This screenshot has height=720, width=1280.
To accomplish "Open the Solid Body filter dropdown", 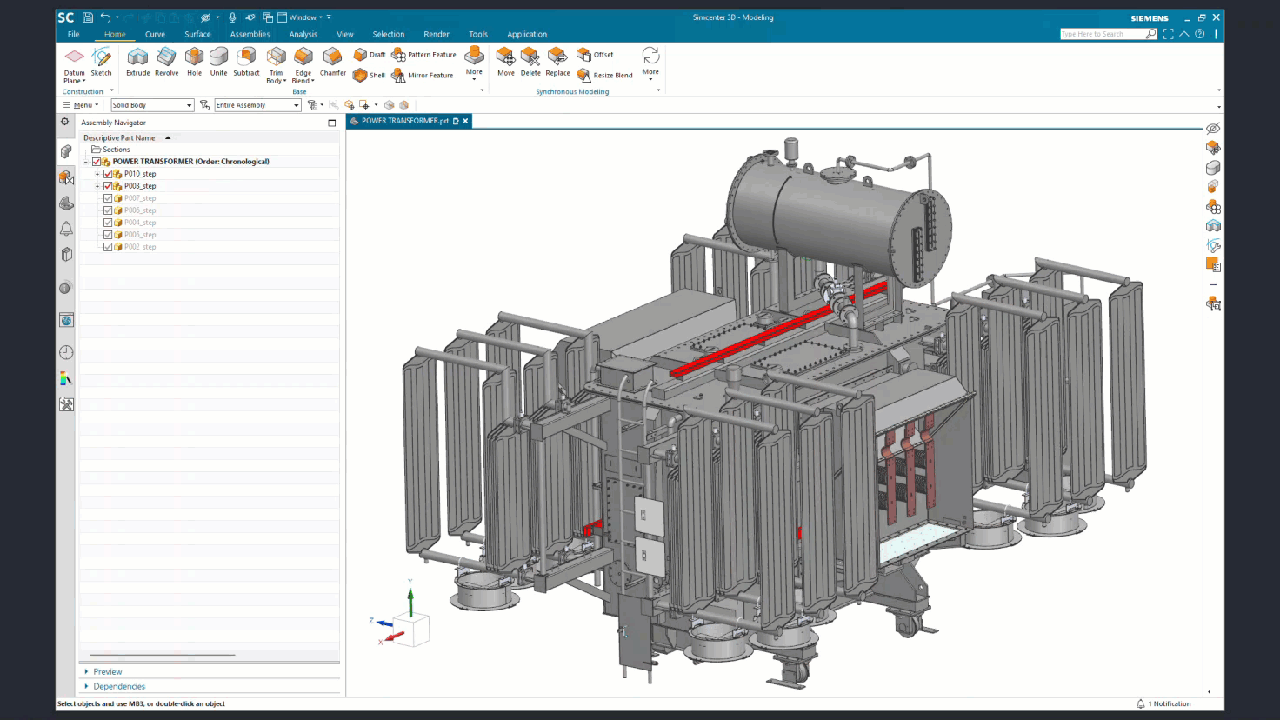I will [x=152, y=105].
